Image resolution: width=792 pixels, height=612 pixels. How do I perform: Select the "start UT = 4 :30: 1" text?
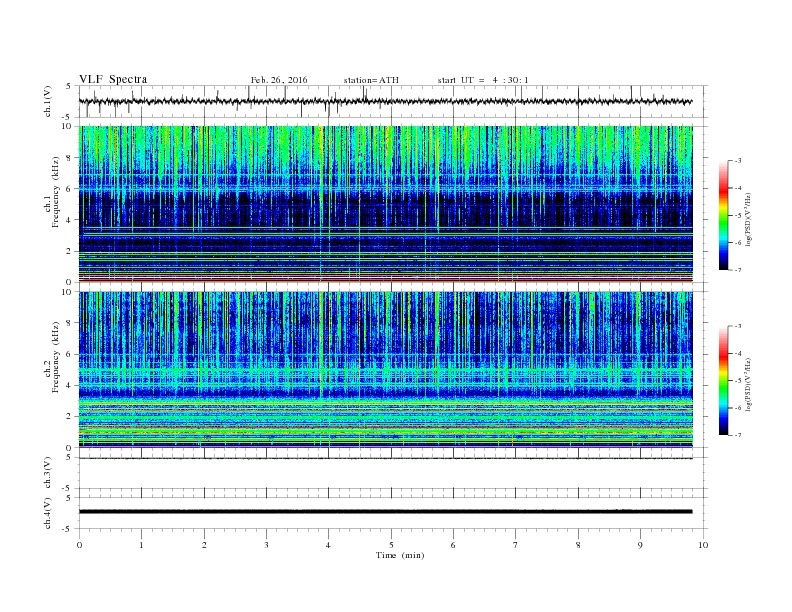483,80
